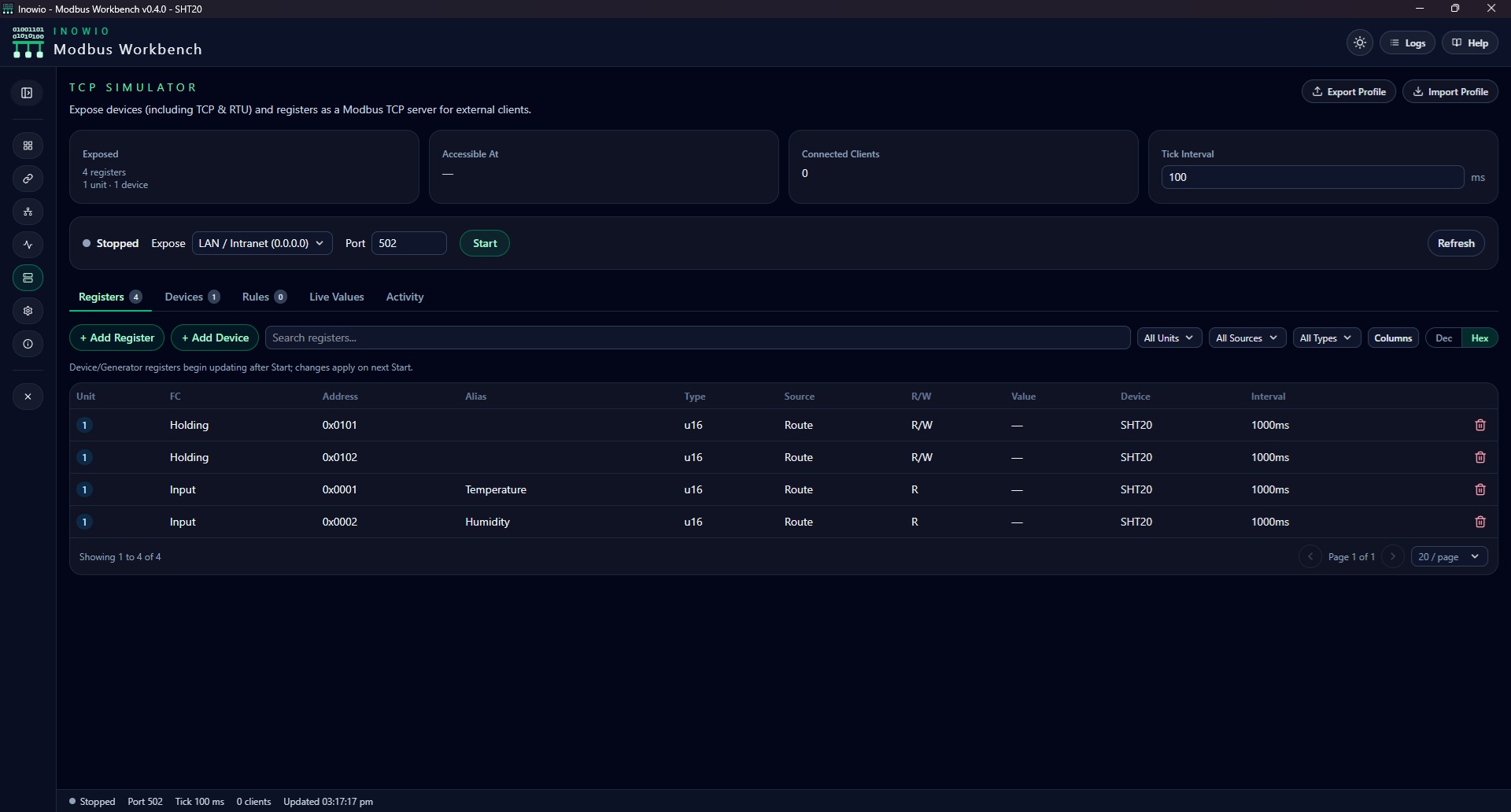Click the Exposed registers summary card
The height and width of the screenshot is (812, 1511).
[244, 167]
